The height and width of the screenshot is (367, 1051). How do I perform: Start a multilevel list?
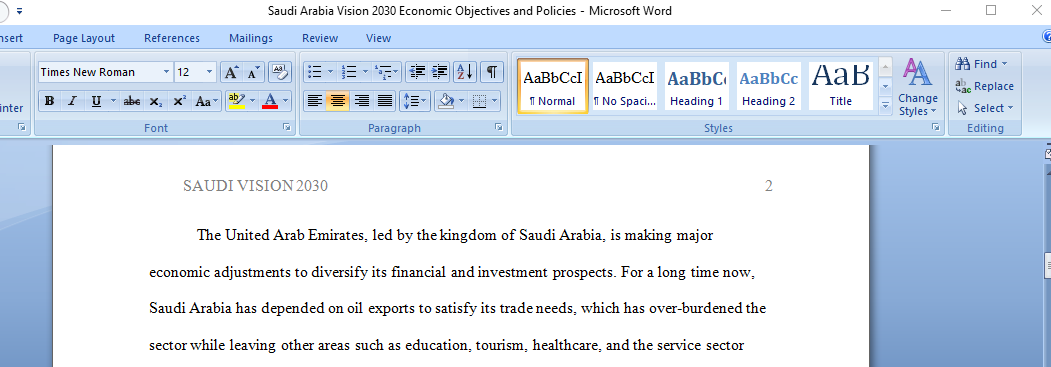pos(387,72)
